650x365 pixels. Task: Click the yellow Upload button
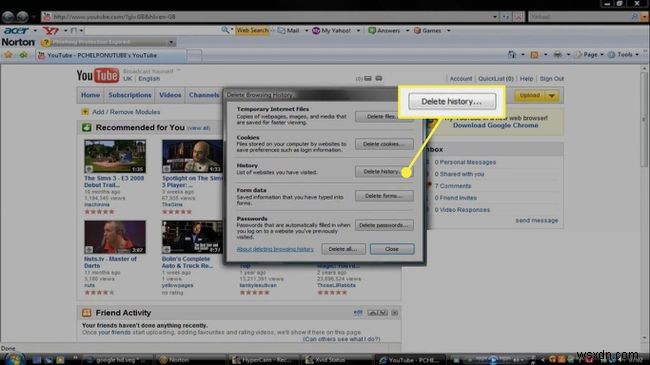coord(530,95)
